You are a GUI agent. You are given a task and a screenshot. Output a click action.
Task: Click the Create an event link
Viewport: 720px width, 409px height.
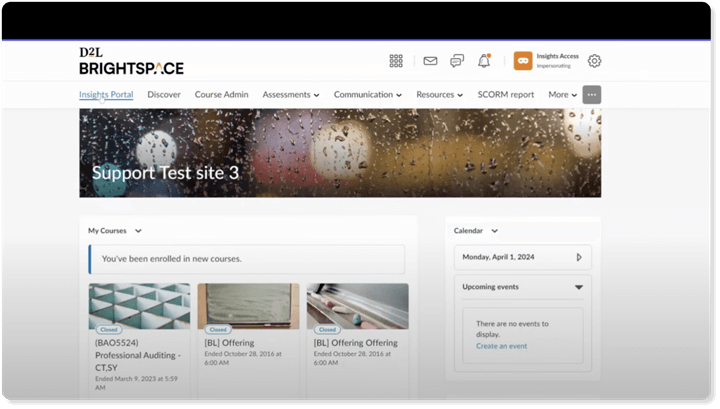[x=501, y=346]
